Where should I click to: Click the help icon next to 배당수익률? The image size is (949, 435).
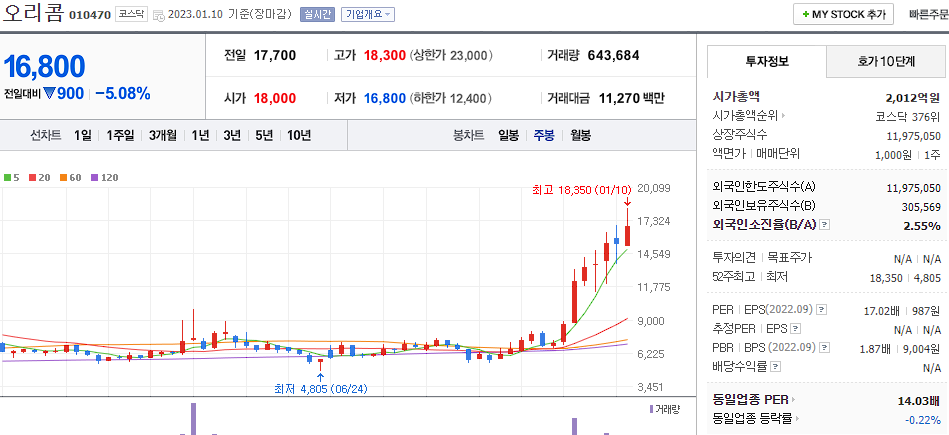(776, 367)
